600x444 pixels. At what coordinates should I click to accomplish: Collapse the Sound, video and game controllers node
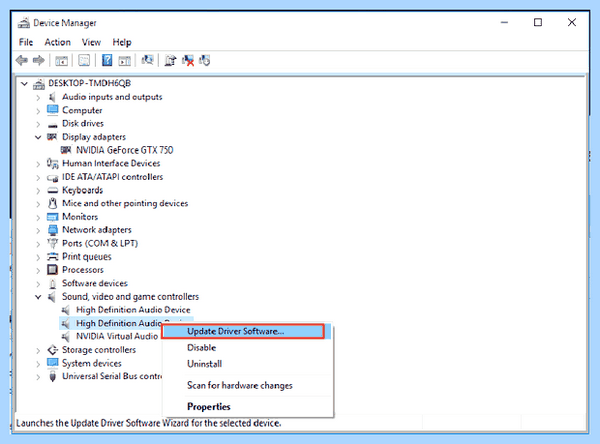point(38,297)
